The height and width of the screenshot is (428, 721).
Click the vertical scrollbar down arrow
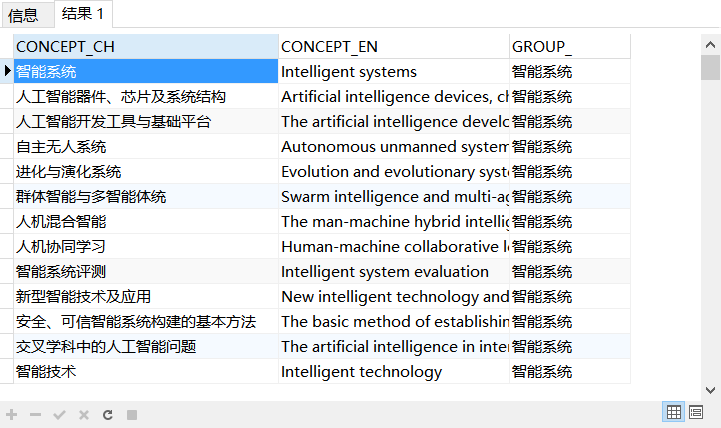point(710,389)
